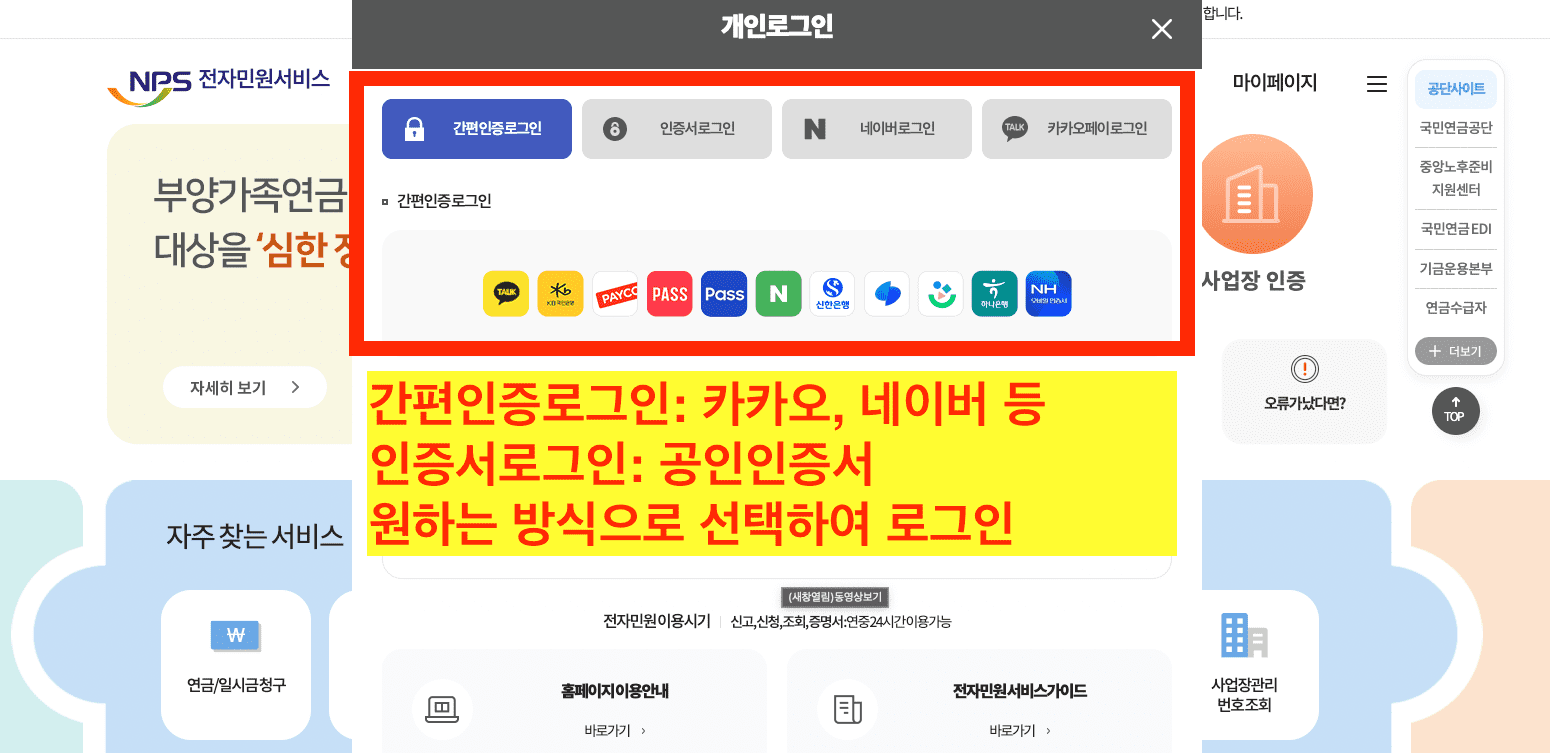
Task: Click the 자주 찾는 서비스 heading
Action: coord(255,536)
